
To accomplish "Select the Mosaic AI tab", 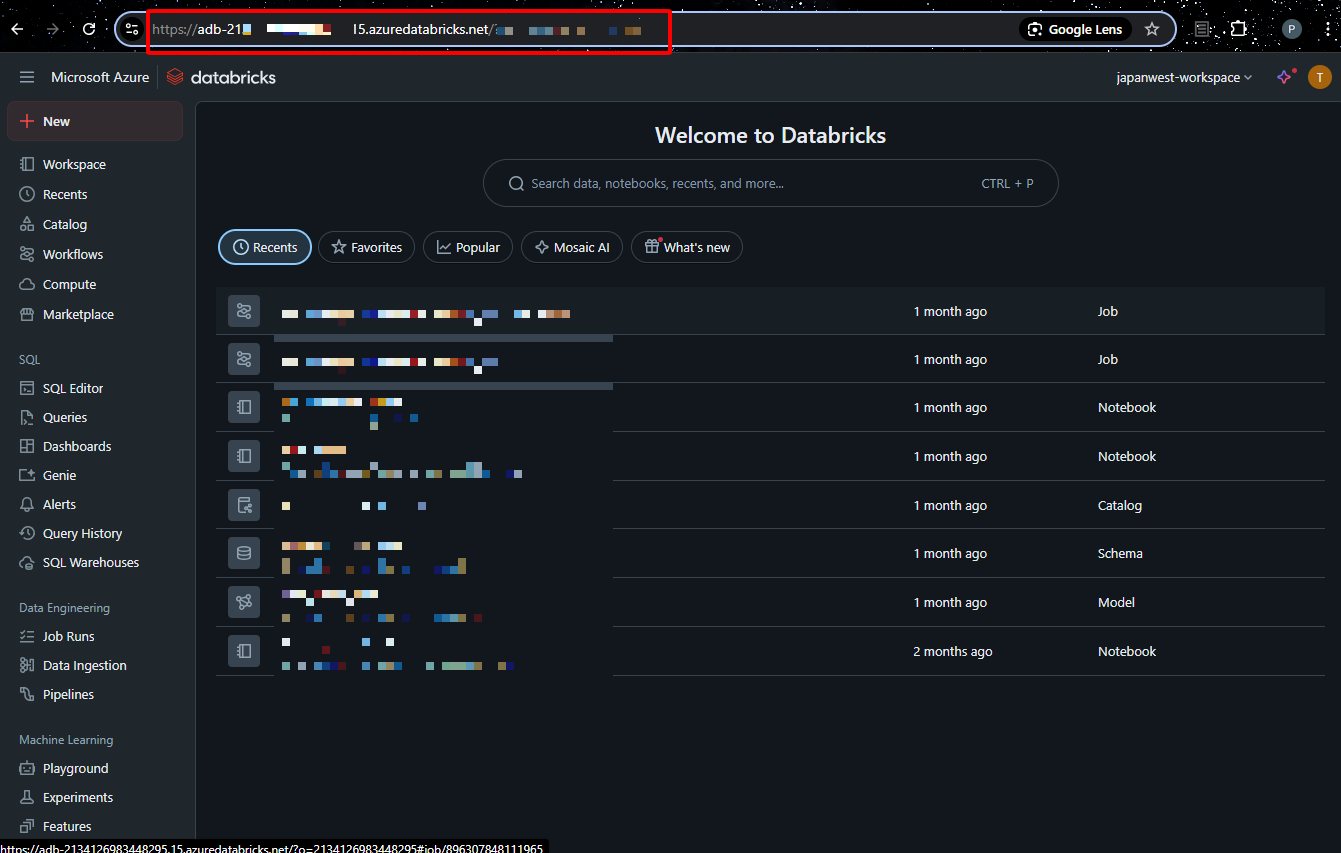I will pos(572,247).
